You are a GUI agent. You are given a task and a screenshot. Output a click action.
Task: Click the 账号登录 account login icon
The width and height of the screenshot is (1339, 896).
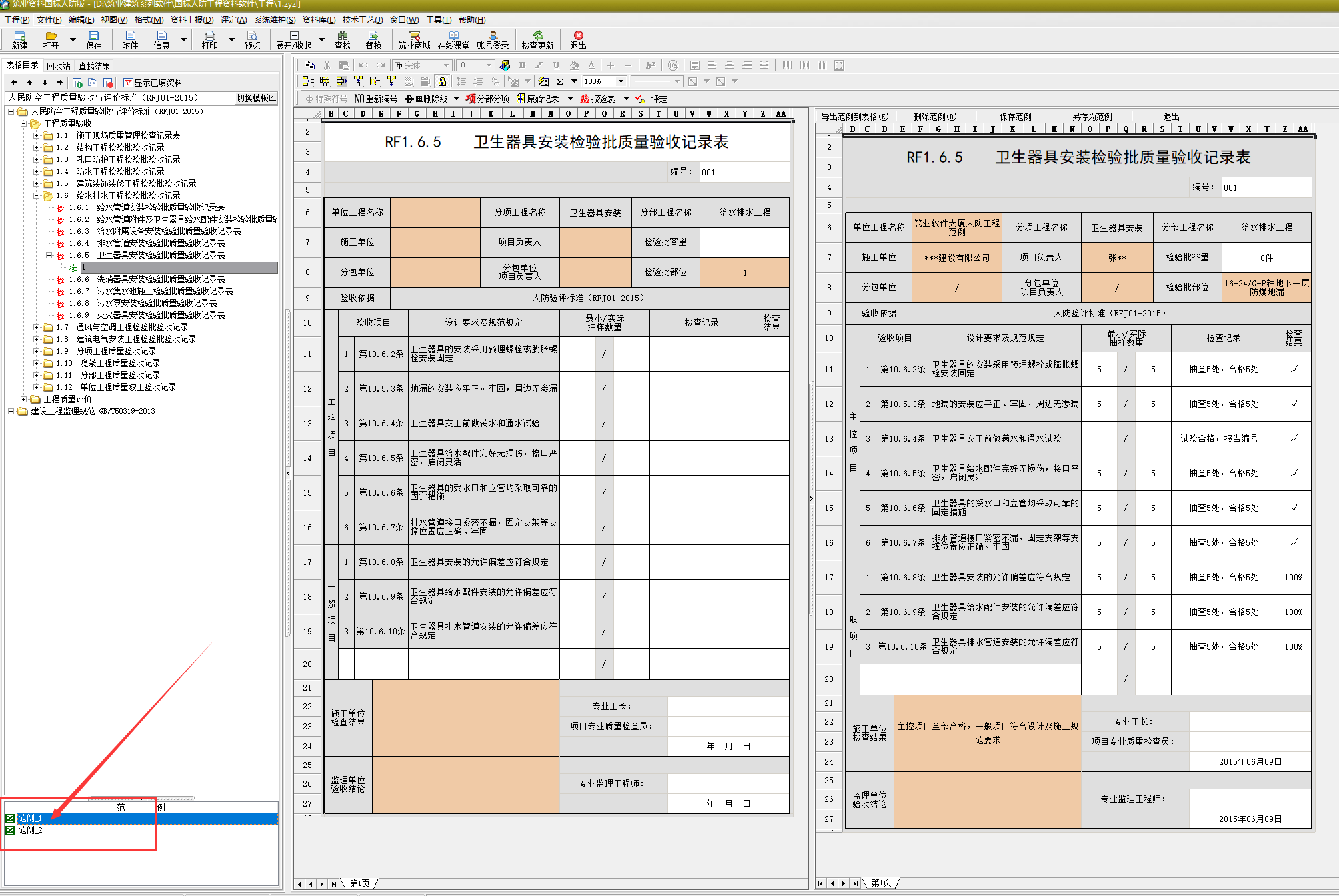pyautogui.click(x=493, y=40)
